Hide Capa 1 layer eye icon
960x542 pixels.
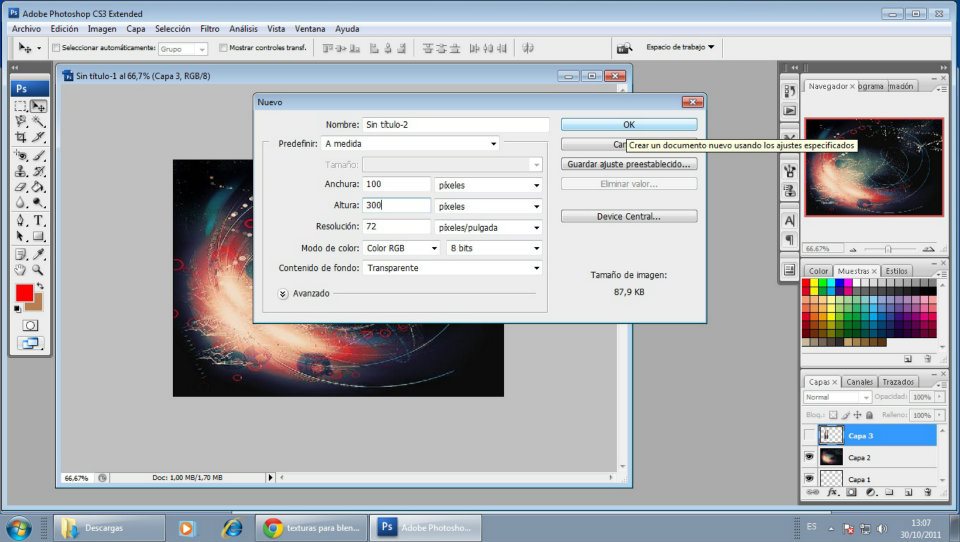click(x=809, y=478)
